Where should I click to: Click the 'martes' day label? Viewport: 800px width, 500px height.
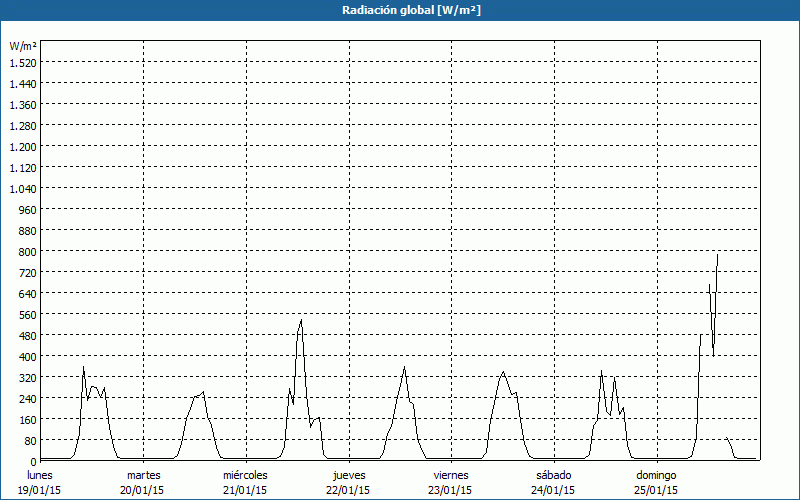click(x=143, y=475)
